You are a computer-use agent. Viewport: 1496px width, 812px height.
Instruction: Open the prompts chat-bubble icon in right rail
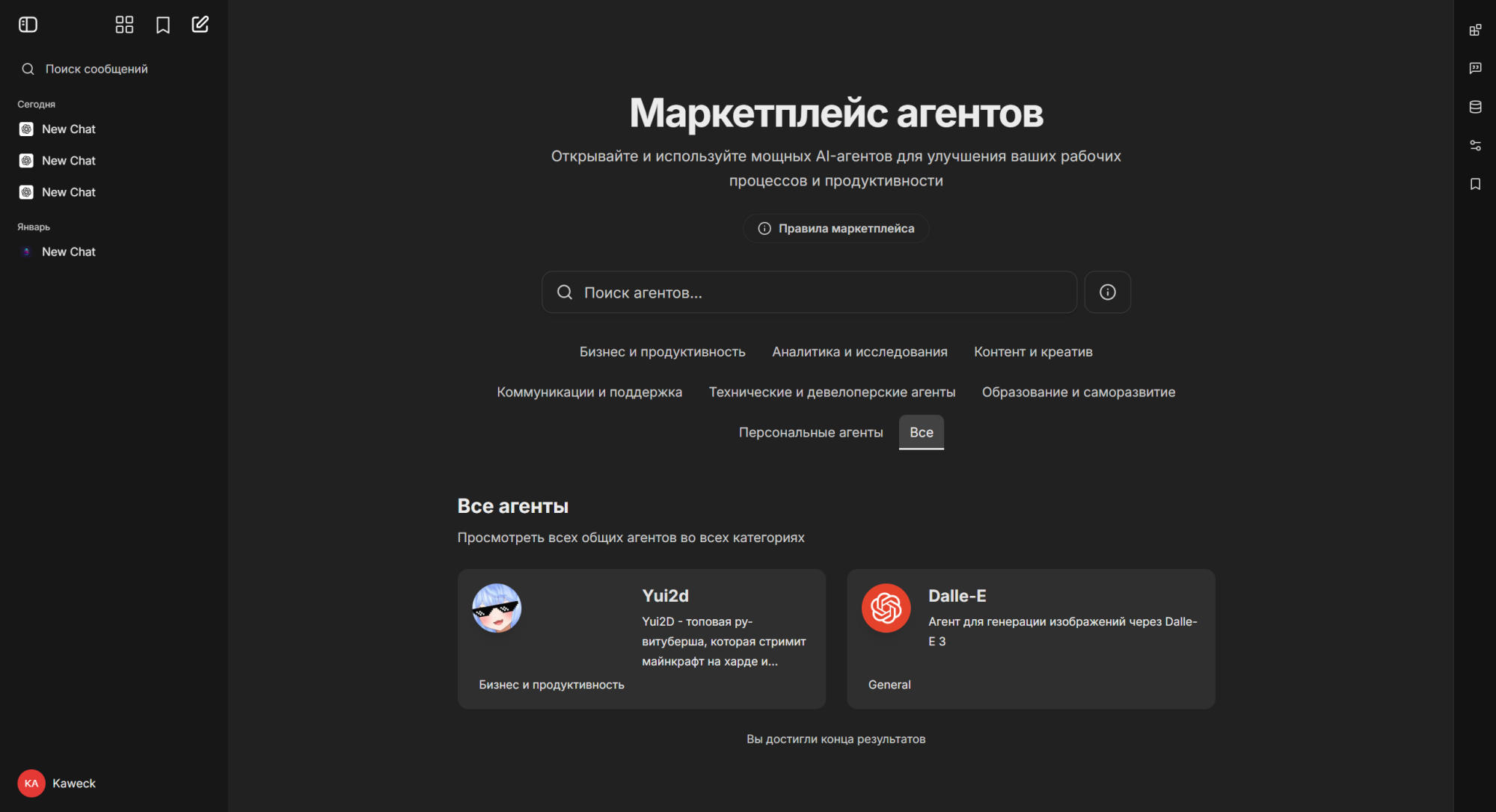1475,68
